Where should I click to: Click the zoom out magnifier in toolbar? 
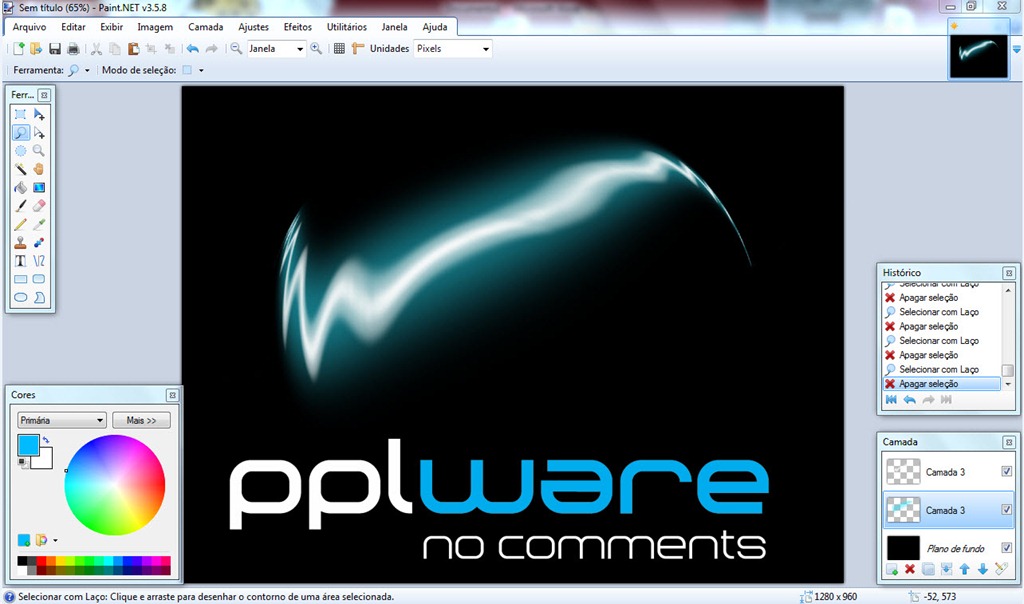tap(236, 48)
